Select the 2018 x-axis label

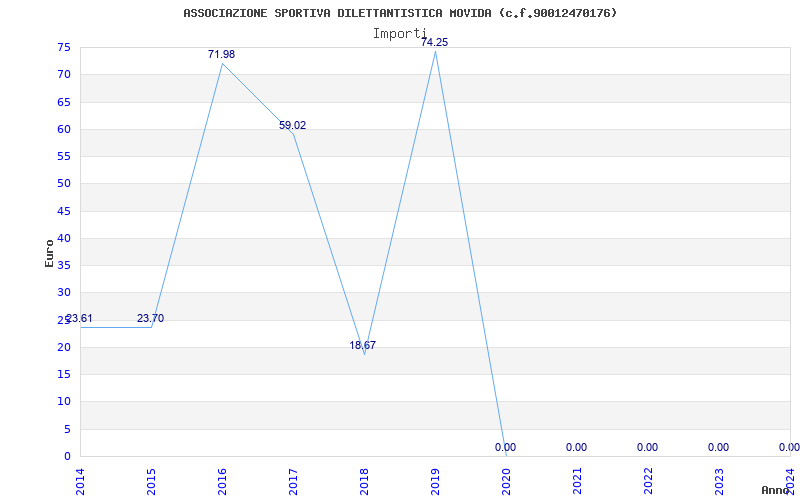[364, 483]
